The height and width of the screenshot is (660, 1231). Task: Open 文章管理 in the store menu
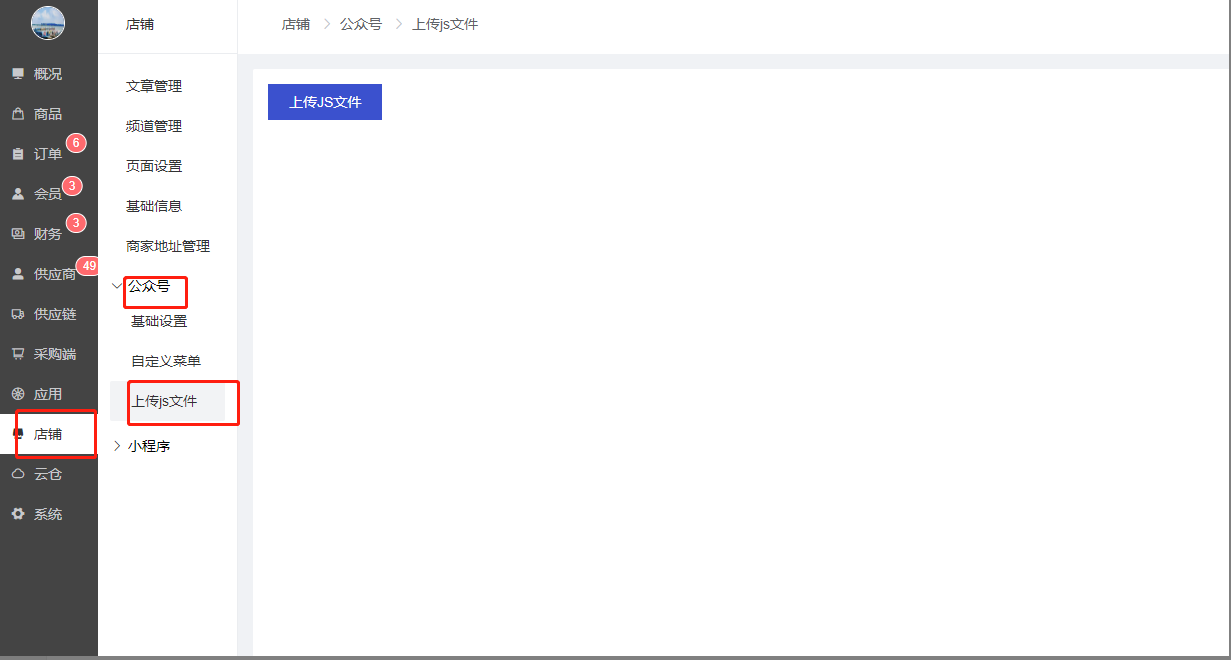pyautogui.click(x=154, y=87)
